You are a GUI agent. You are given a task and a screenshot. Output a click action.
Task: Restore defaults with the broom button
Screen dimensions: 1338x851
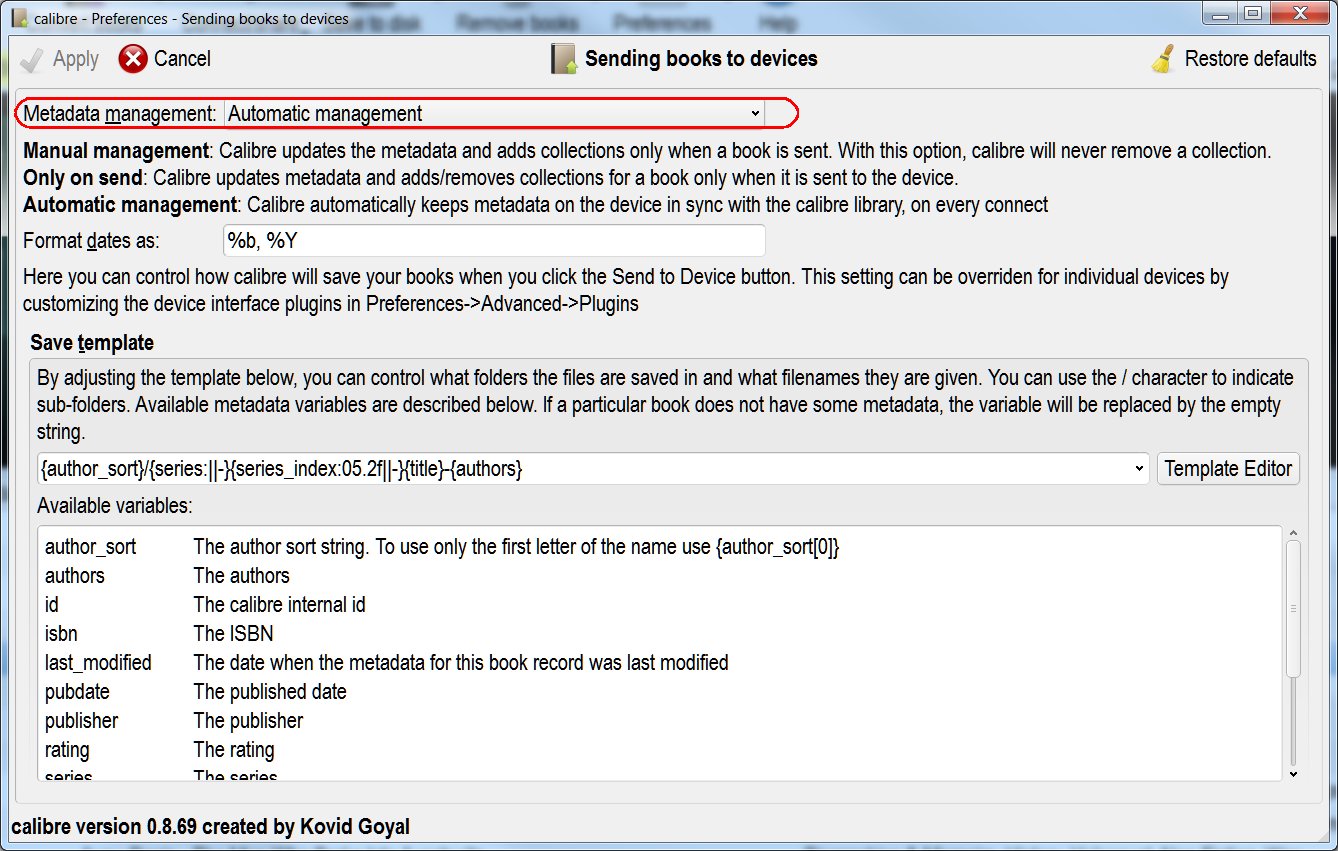click(x=1233, y=59)
